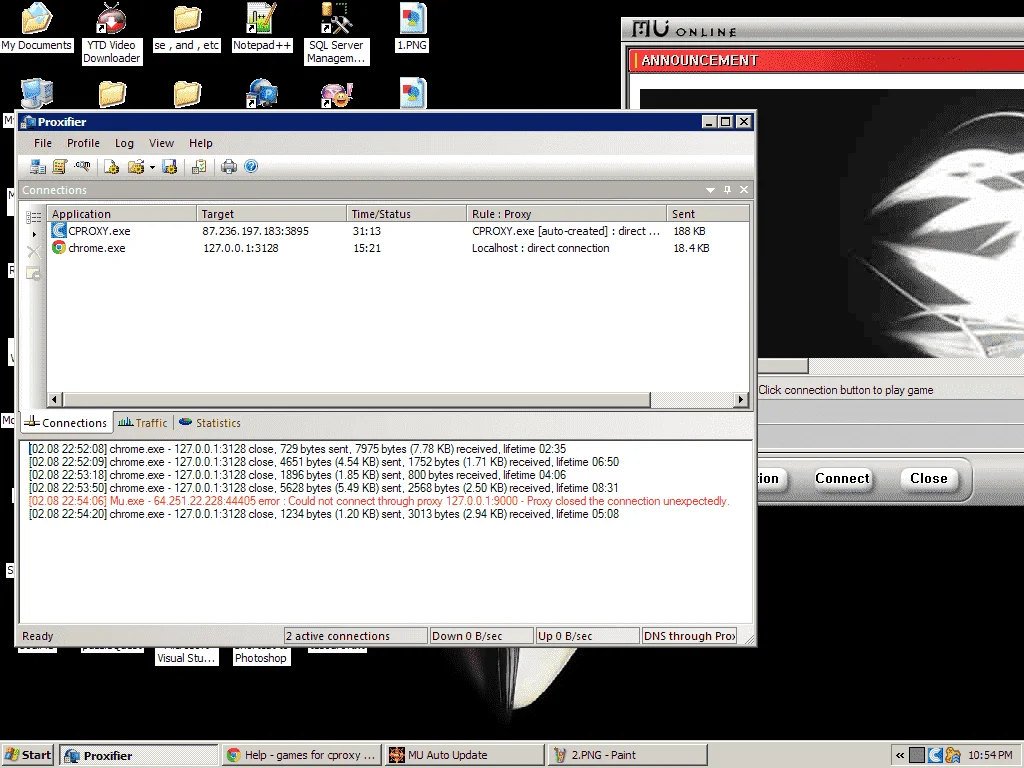Open the Connections panel options dropdown arrow
Screen dimensions: 1024x768
(710, 190)
